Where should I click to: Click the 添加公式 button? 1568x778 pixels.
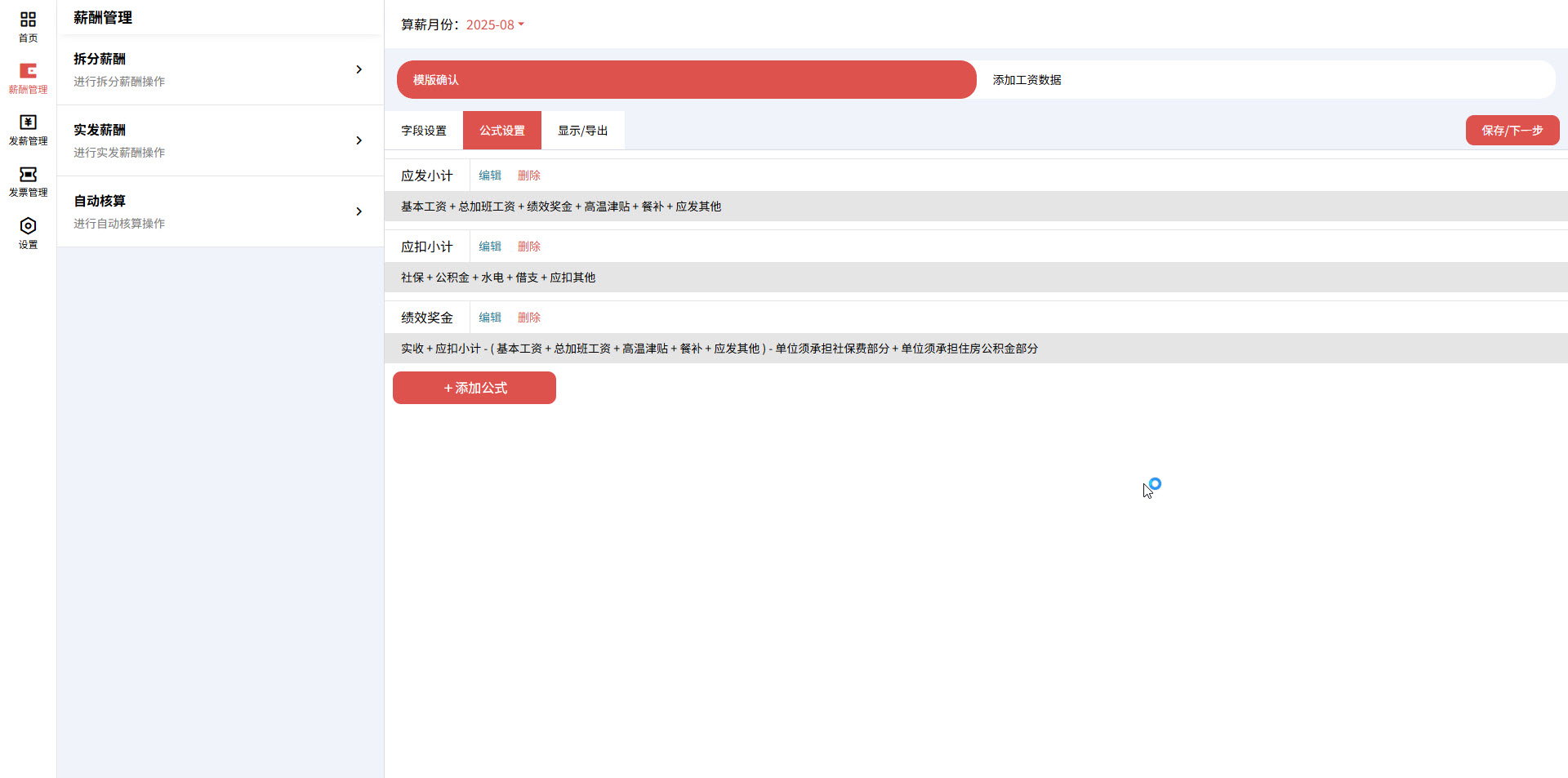[x=474, y=388]
